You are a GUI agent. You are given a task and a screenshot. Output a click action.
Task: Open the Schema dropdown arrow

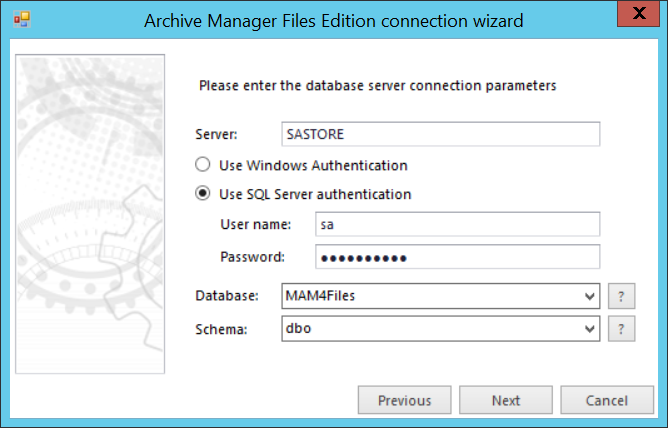tap(589, 328)
